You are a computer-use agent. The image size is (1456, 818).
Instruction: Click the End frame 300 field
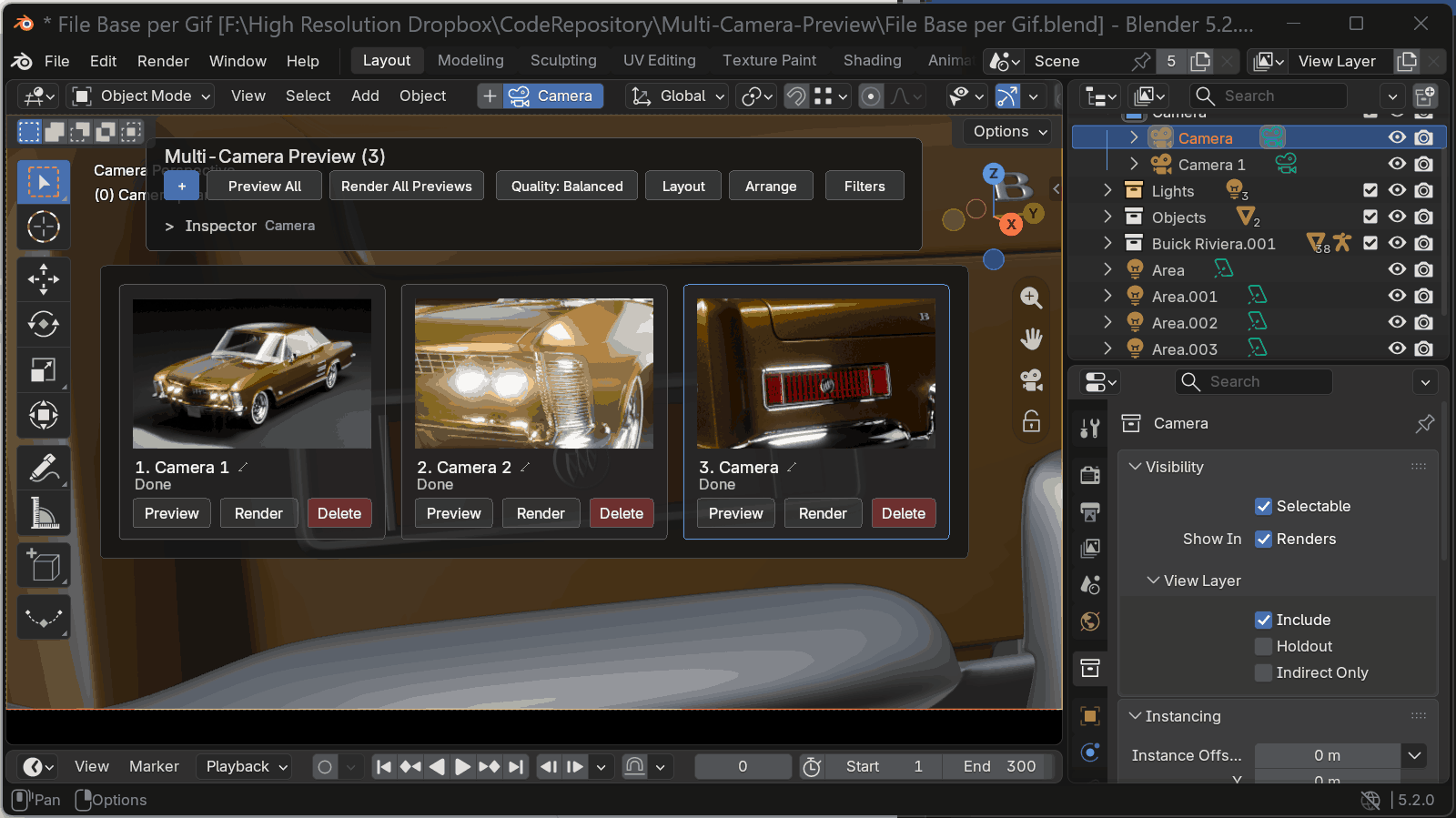999,766
